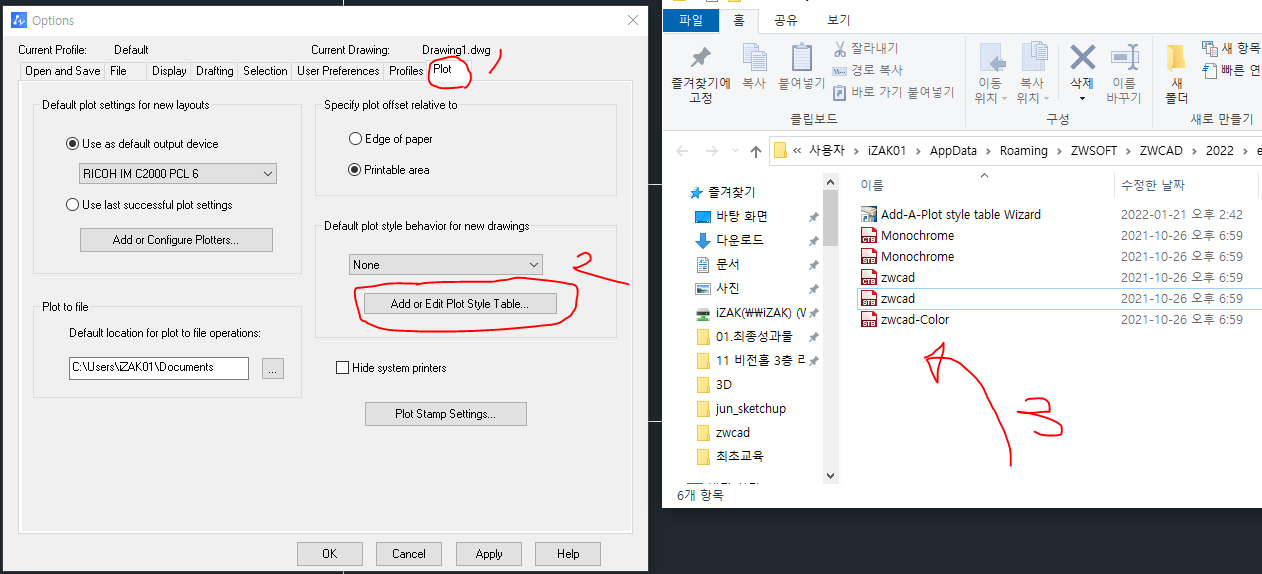Click the Move to (이동 위치) icon
The height and width of the screenshot is (574, 1262).
(992, 56)
